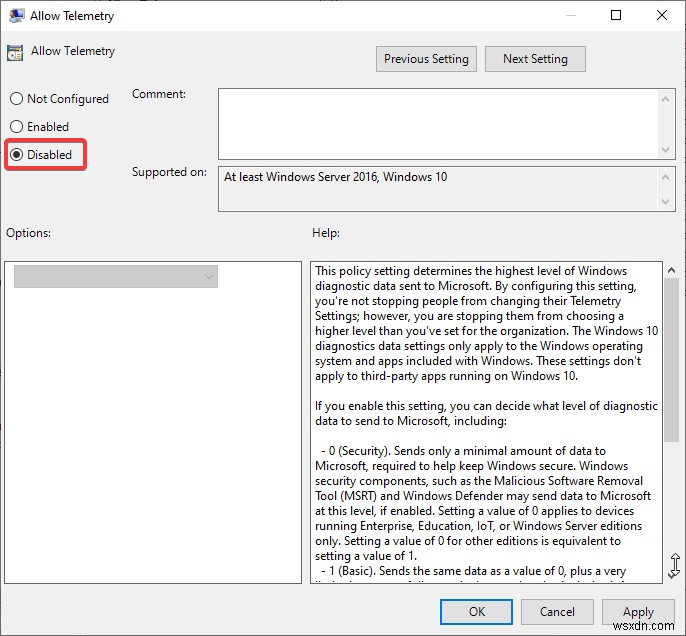Image resolution: width=686 pixels, height=636 pixels.
Task: Confirm with the OK button
Action: (x=476, y=612)
